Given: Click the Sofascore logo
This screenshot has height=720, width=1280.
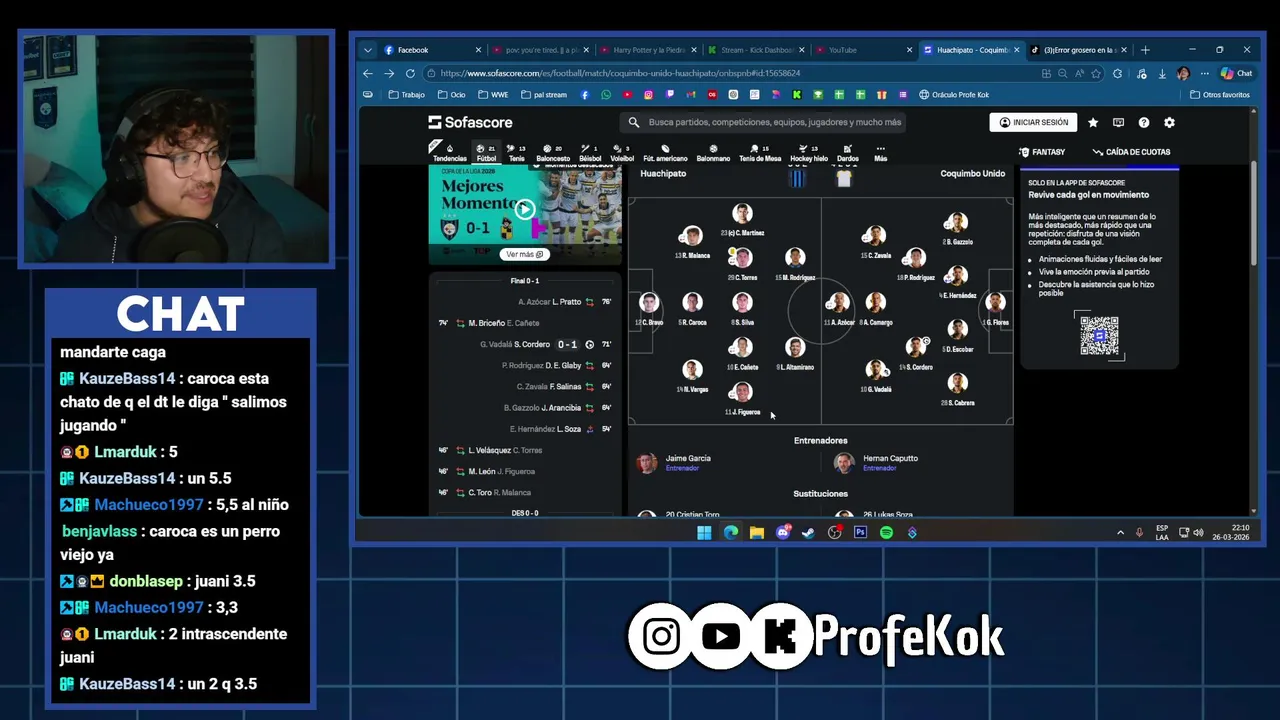Looking at the screenshot, I should [x=470, y=122].
